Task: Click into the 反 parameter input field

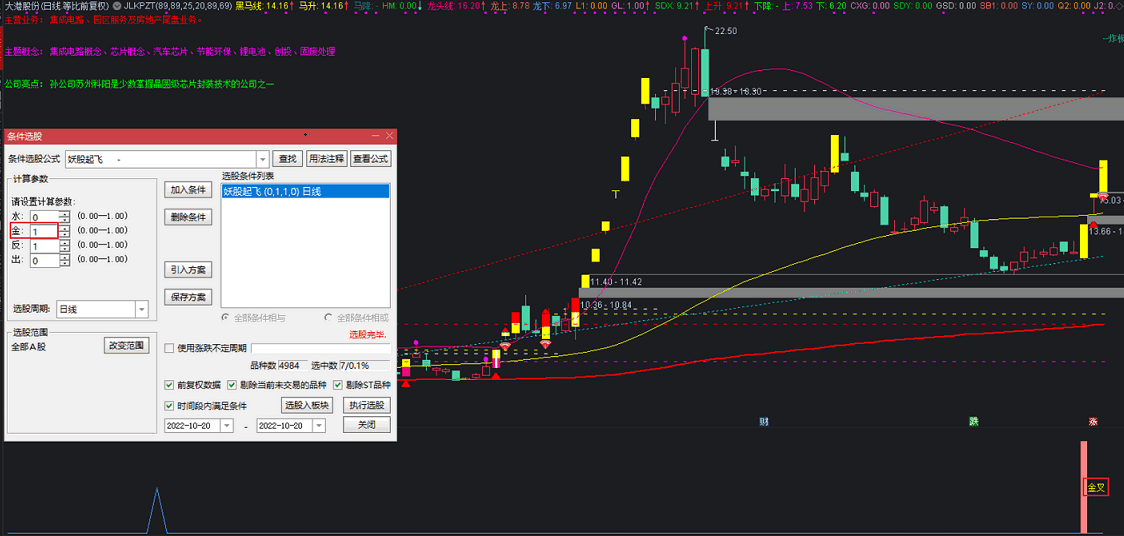Action: 45,247
